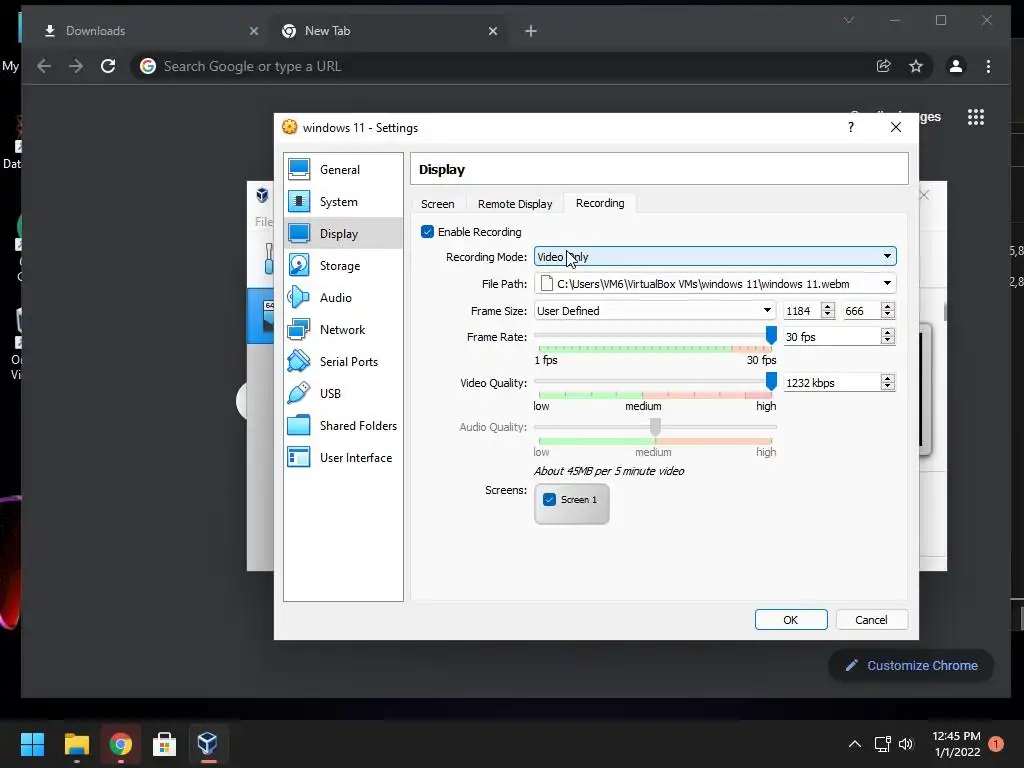
Task: Open the Network category icon
Action: pos(299,329)
